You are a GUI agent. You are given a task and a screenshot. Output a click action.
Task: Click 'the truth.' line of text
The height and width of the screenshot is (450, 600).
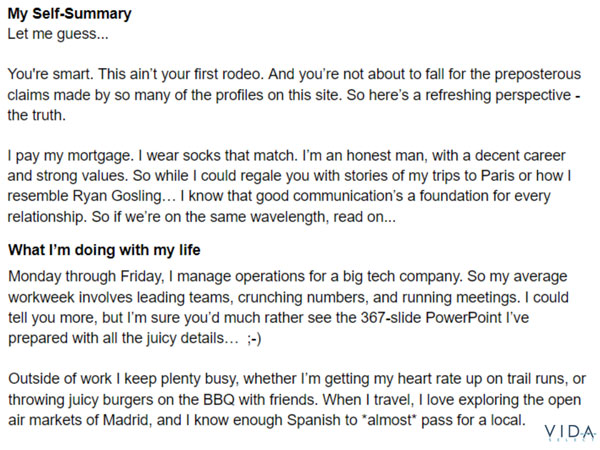coord(37,115)
